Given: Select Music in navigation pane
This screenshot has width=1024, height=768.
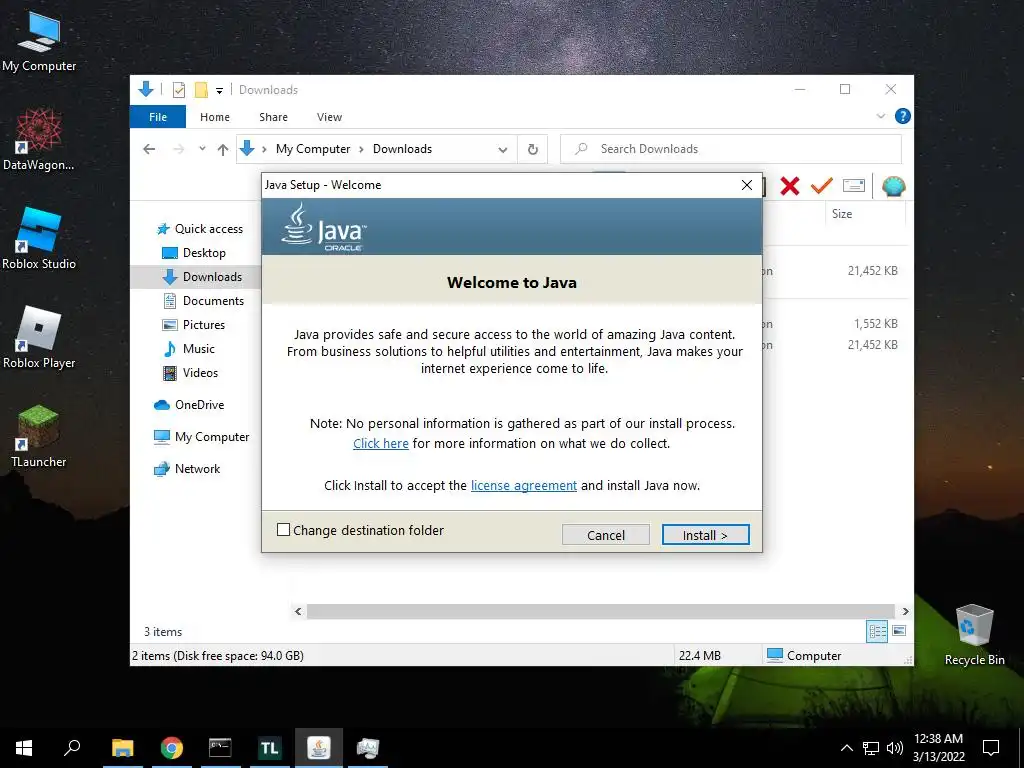Looking at the screenshot, I should tap(189, 349).
